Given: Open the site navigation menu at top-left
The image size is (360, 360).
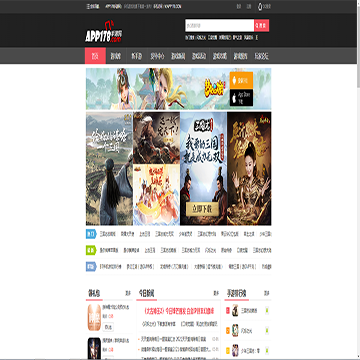Looking at the screenshot, I should (x=93, y=6).
